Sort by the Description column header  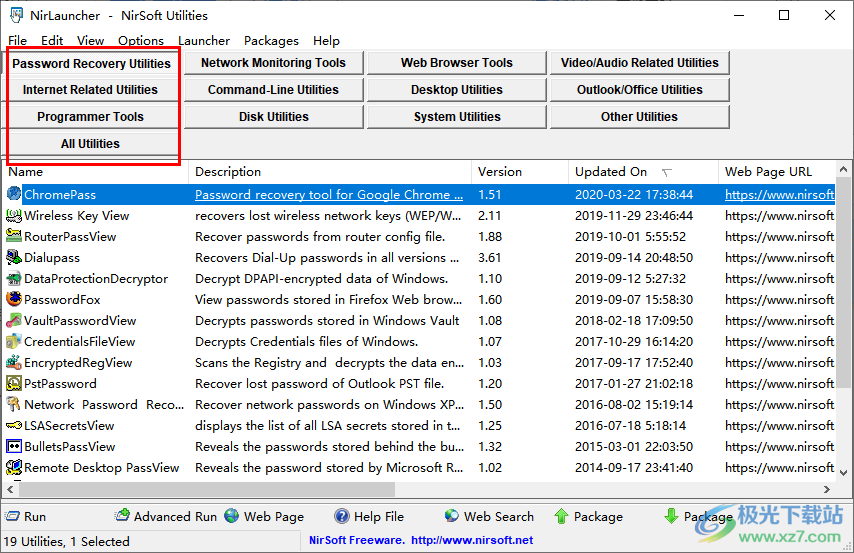330,172
